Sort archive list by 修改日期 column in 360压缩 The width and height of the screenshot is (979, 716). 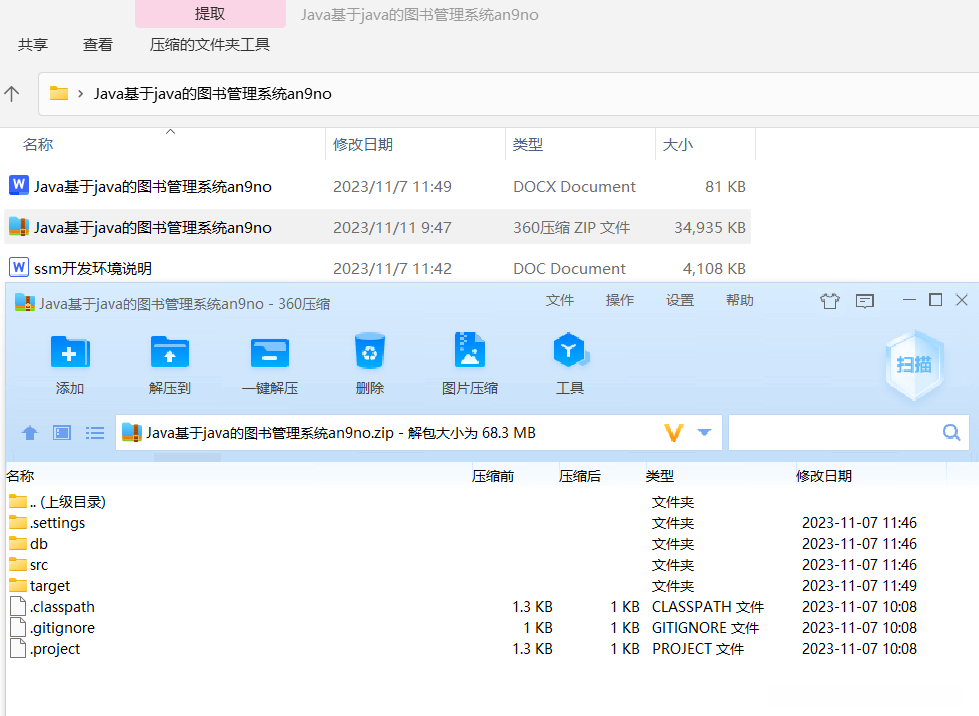click(x=824, y=476)
